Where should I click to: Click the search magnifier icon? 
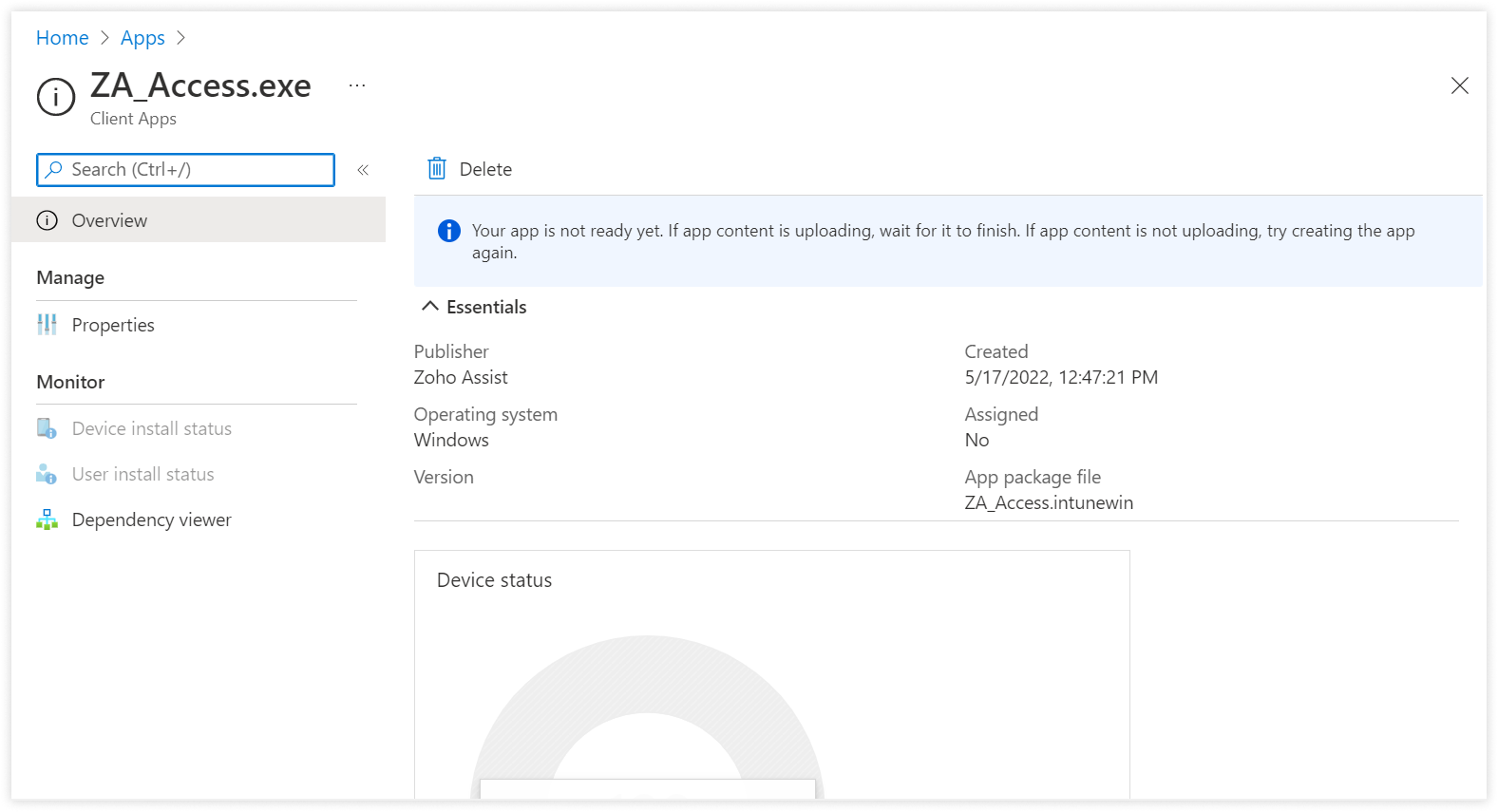(x=54, y=169)
